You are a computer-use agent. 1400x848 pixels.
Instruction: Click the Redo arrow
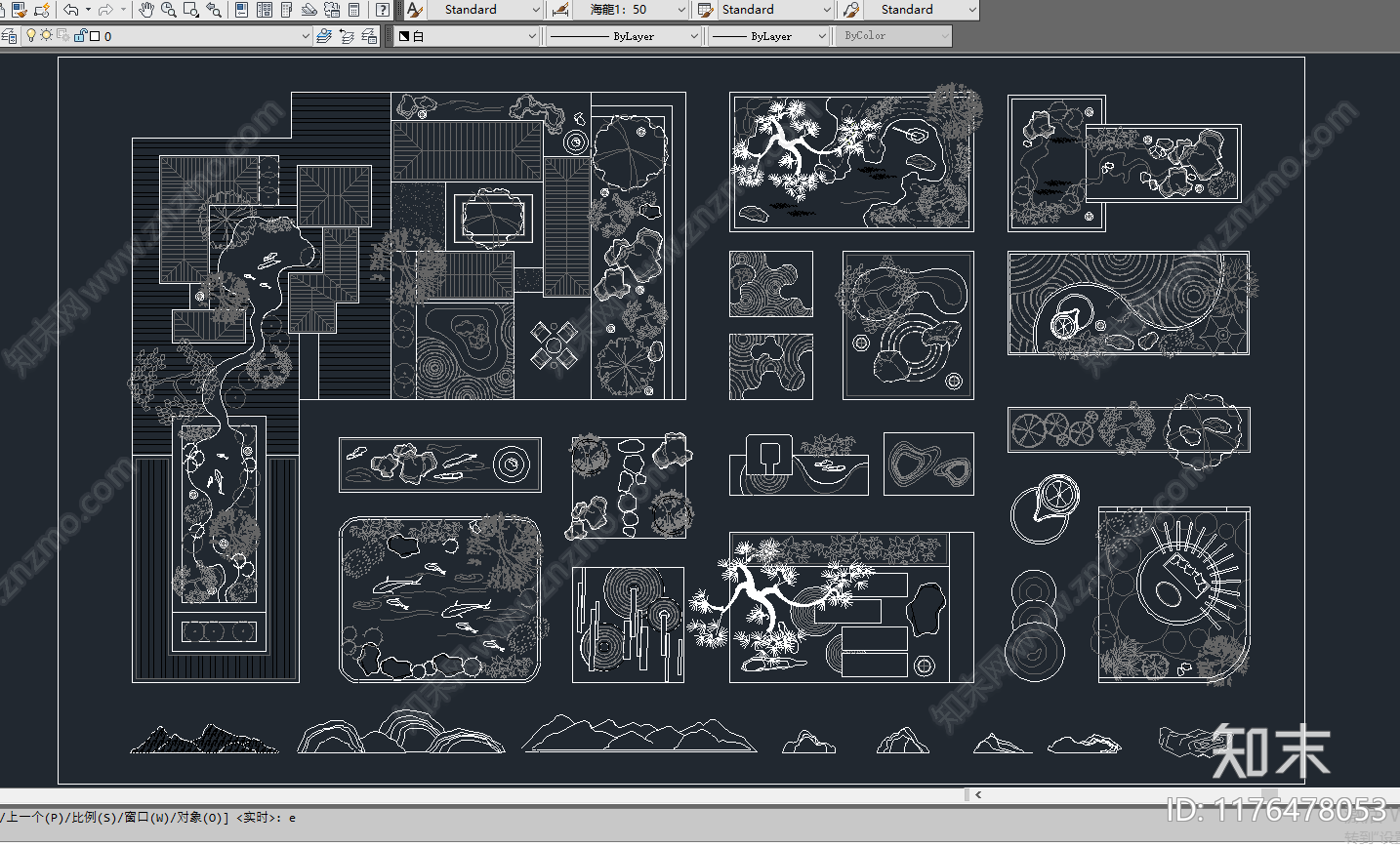[105, 10]
